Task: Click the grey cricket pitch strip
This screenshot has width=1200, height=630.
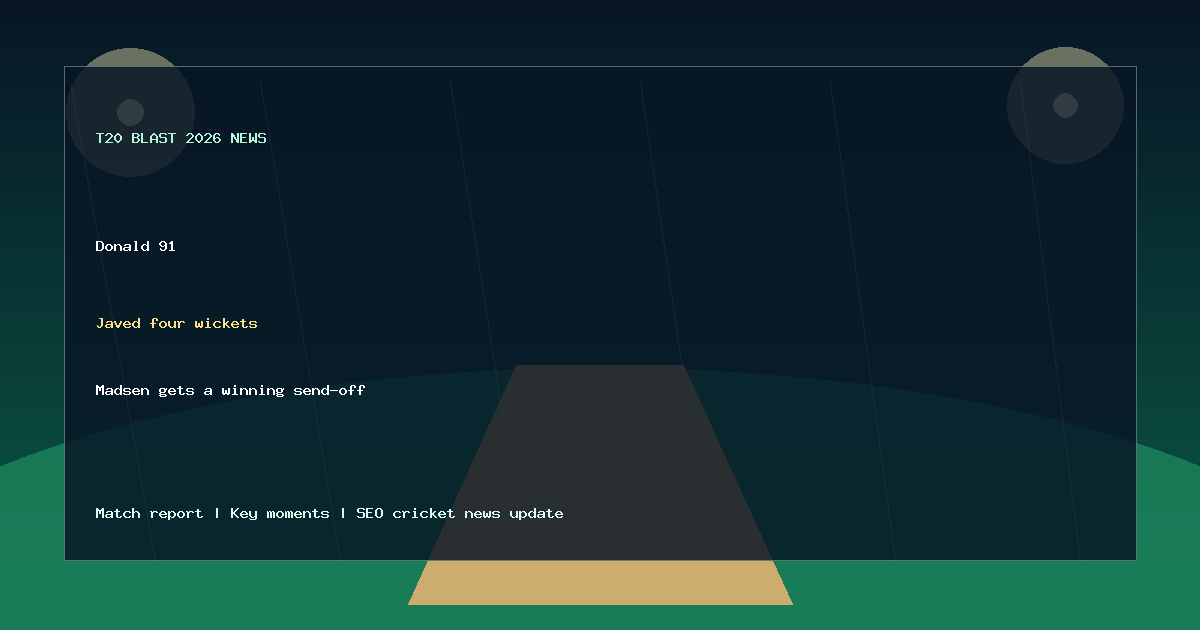Action: [x=600, y=462]
